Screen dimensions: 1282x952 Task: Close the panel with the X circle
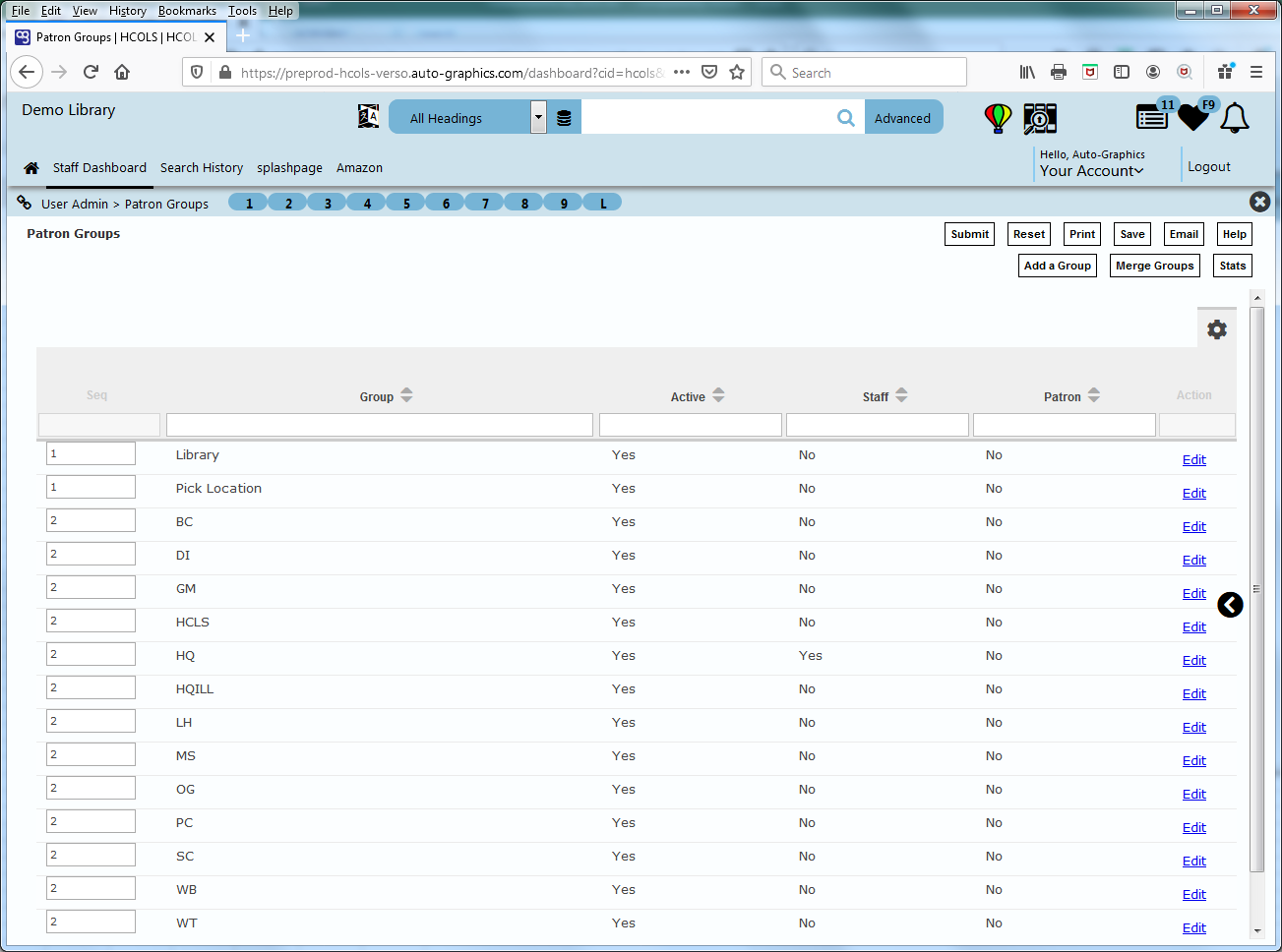1259,202
